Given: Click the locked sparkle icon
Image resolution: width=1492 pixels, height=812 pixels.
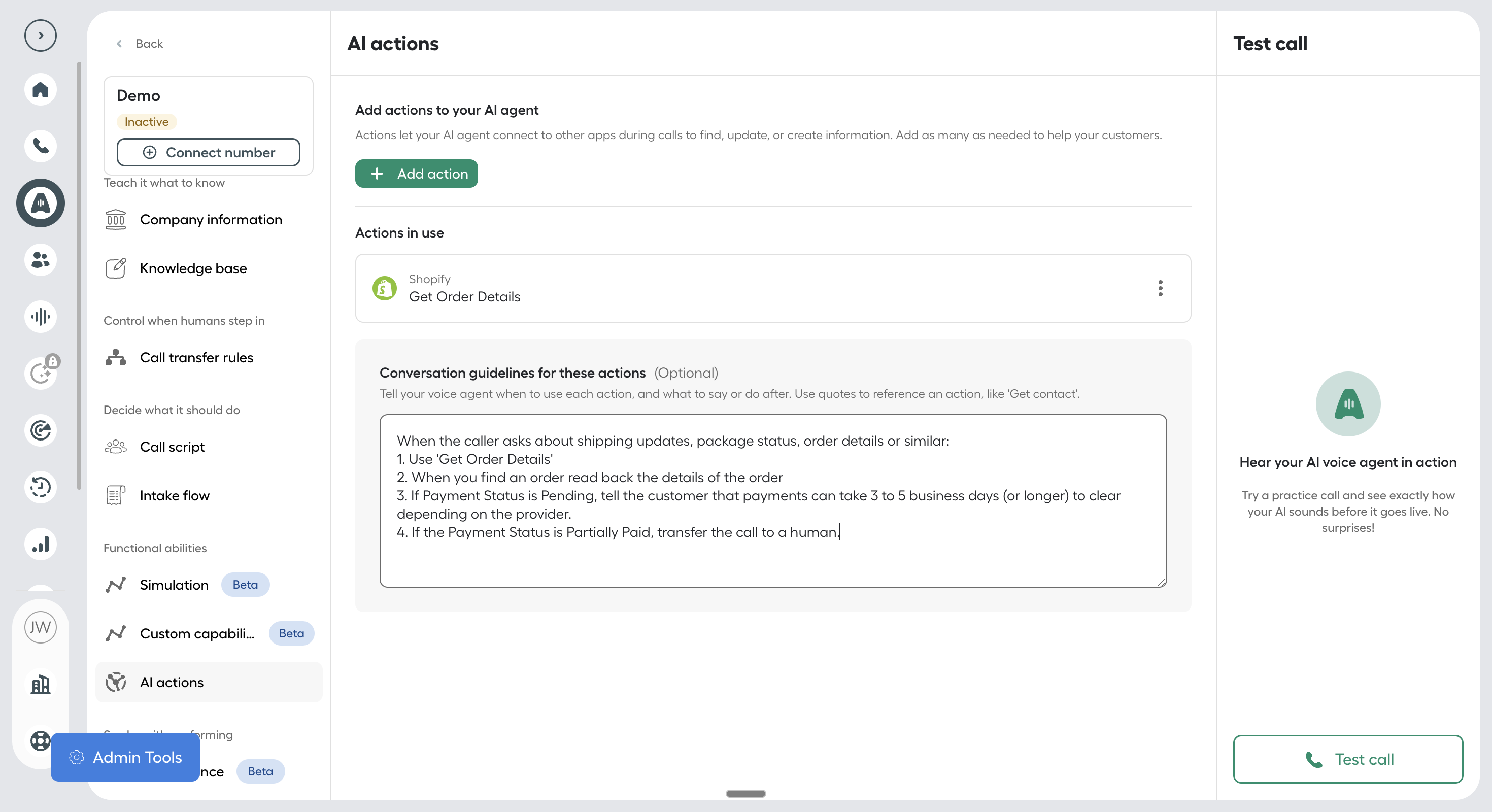Looking at the screenshot, I should pos(41,373).
